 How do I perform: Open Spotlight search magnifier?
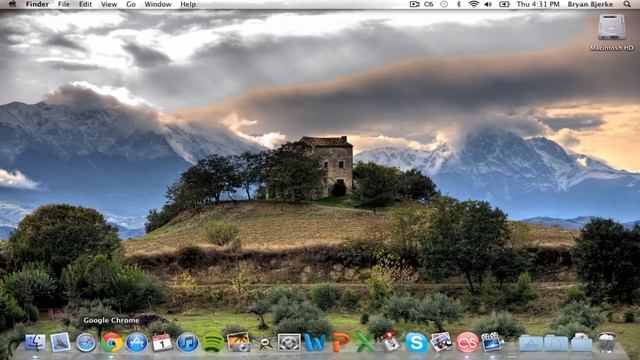tap(627, 4)
